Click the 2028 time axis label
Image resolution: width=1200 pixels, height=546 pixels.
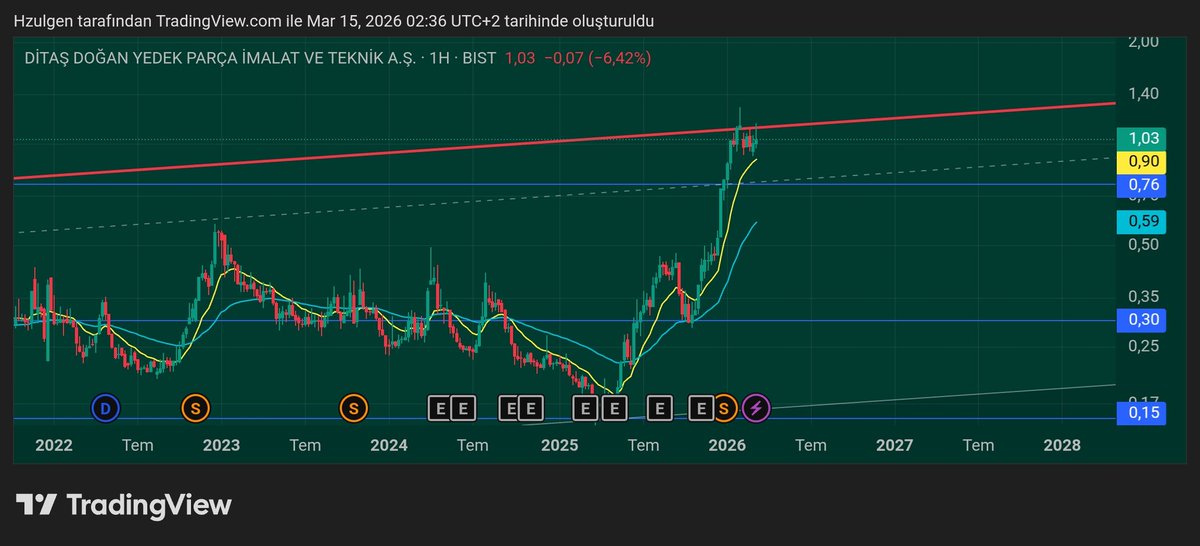1062,446
